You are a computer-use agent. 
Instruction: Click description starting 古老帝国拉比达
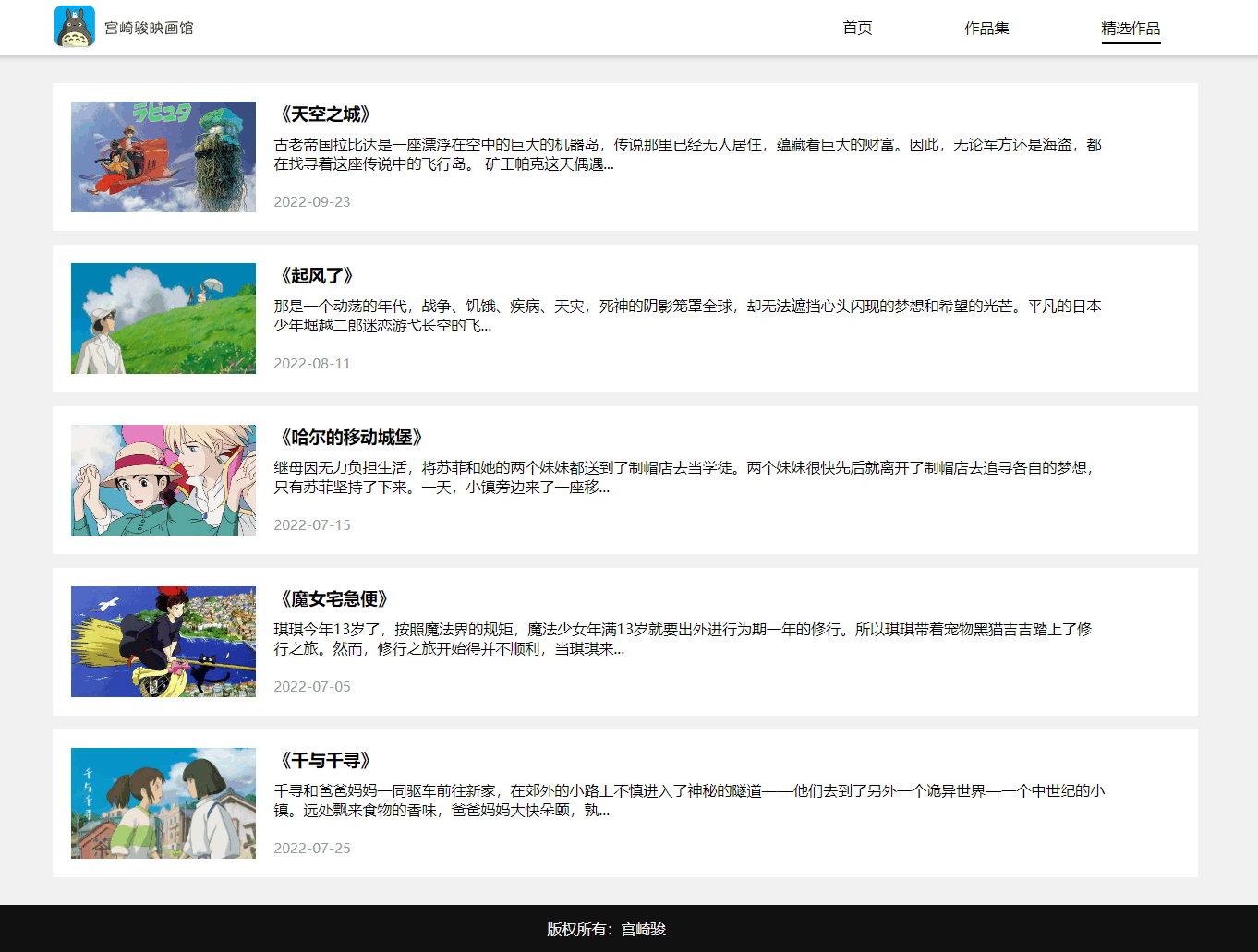pyautogui.click(x=688, y=154)
